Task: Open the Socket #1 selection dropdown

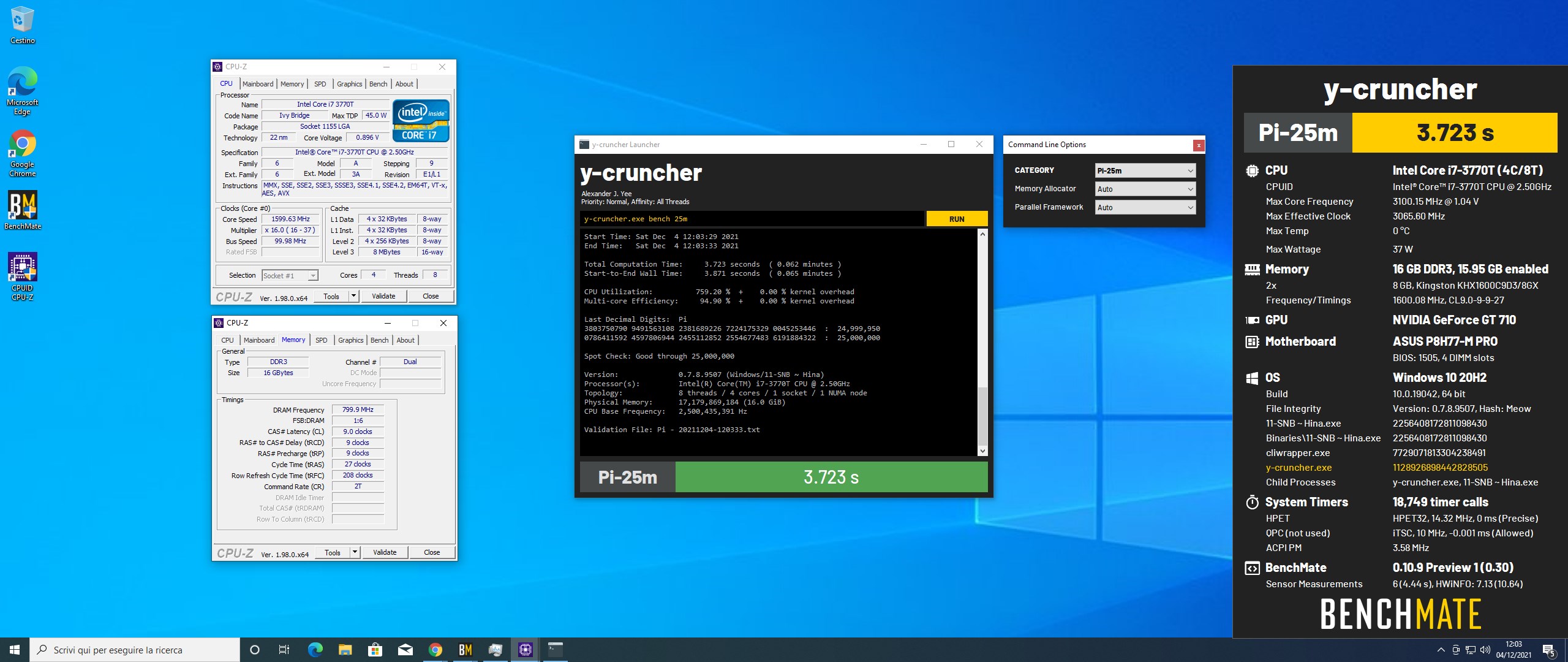Action: point(290,276)
